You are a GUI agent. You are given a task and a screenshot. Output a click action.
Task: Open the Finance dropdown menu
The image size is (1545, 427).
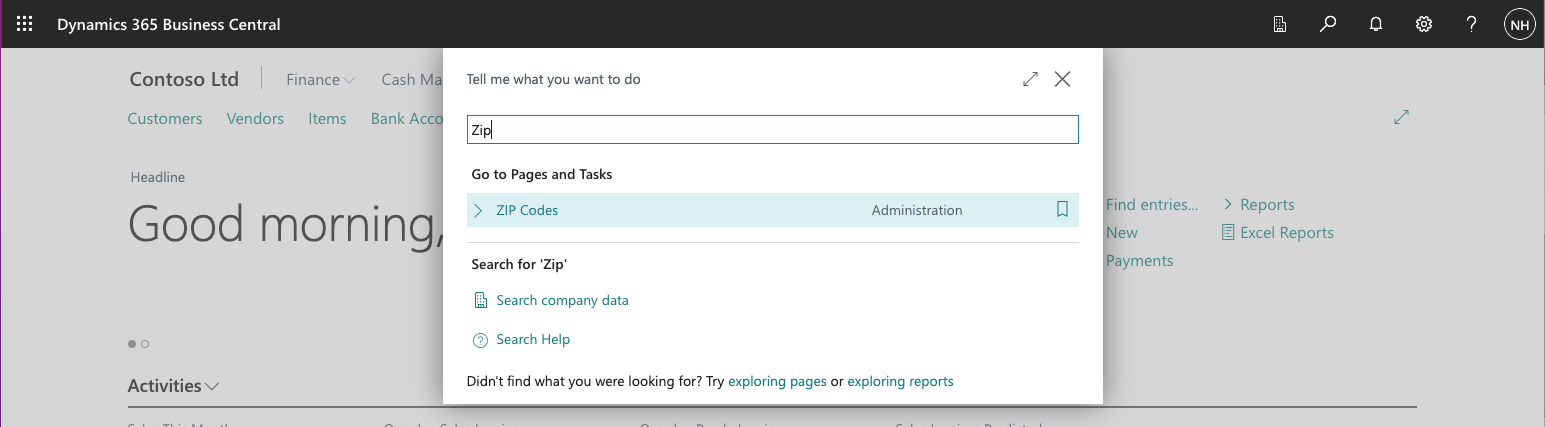pyautogui.click(x=320, y=80)
